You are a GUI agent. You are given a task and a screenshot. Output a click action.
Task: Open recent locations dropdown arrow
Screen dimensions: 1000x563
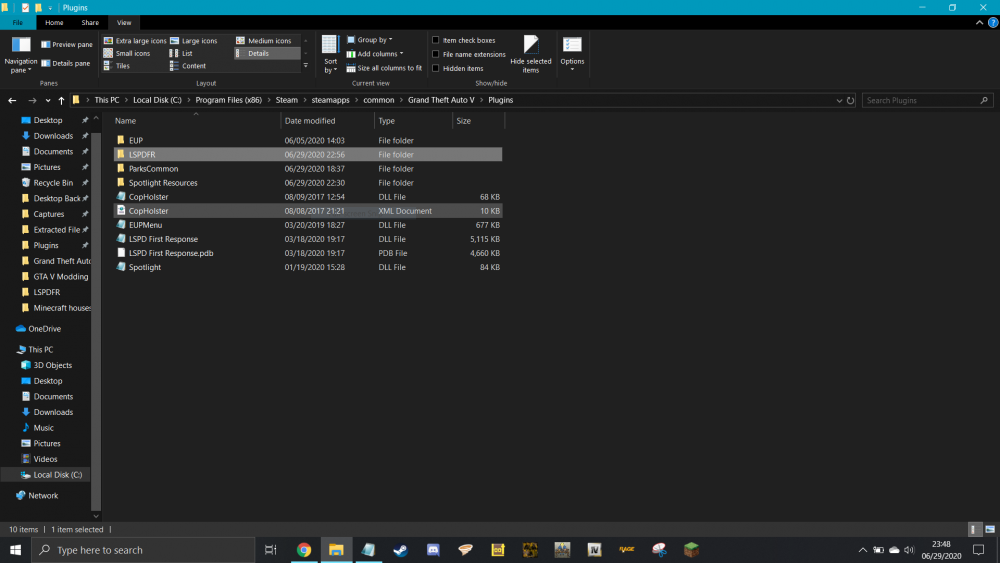tap(48, 100)
